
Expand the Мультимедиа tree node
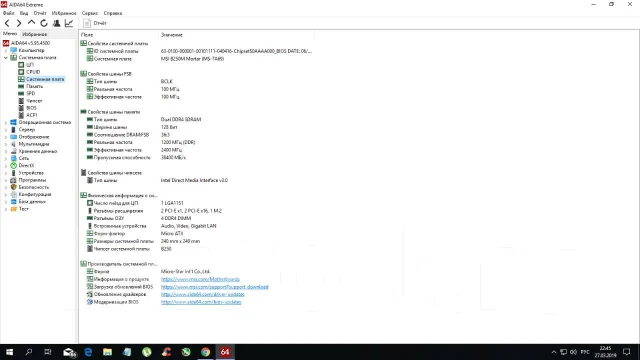(x=6, y=144)
